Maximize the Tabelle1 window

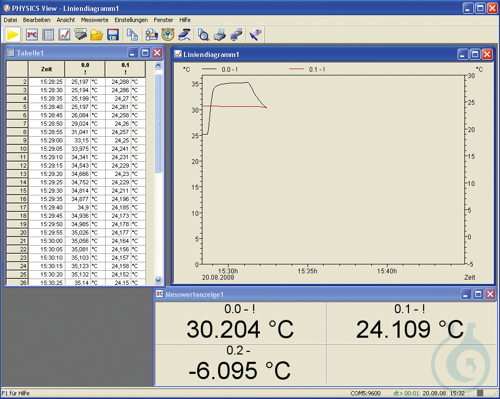coord(145,53)
